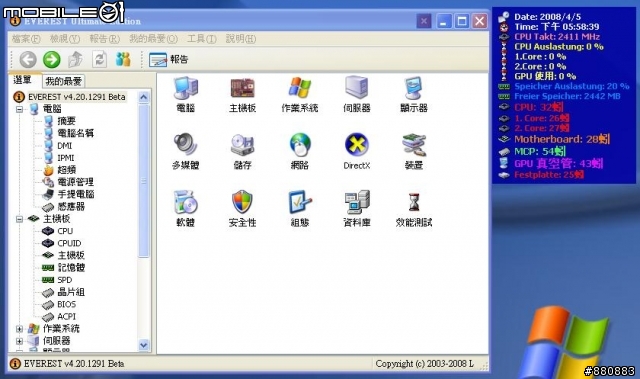The height and width of the screenshot is (379, 640).
Task: Click the green Forward arrow button
Action: pyautogui.click(x=52, y=60)
